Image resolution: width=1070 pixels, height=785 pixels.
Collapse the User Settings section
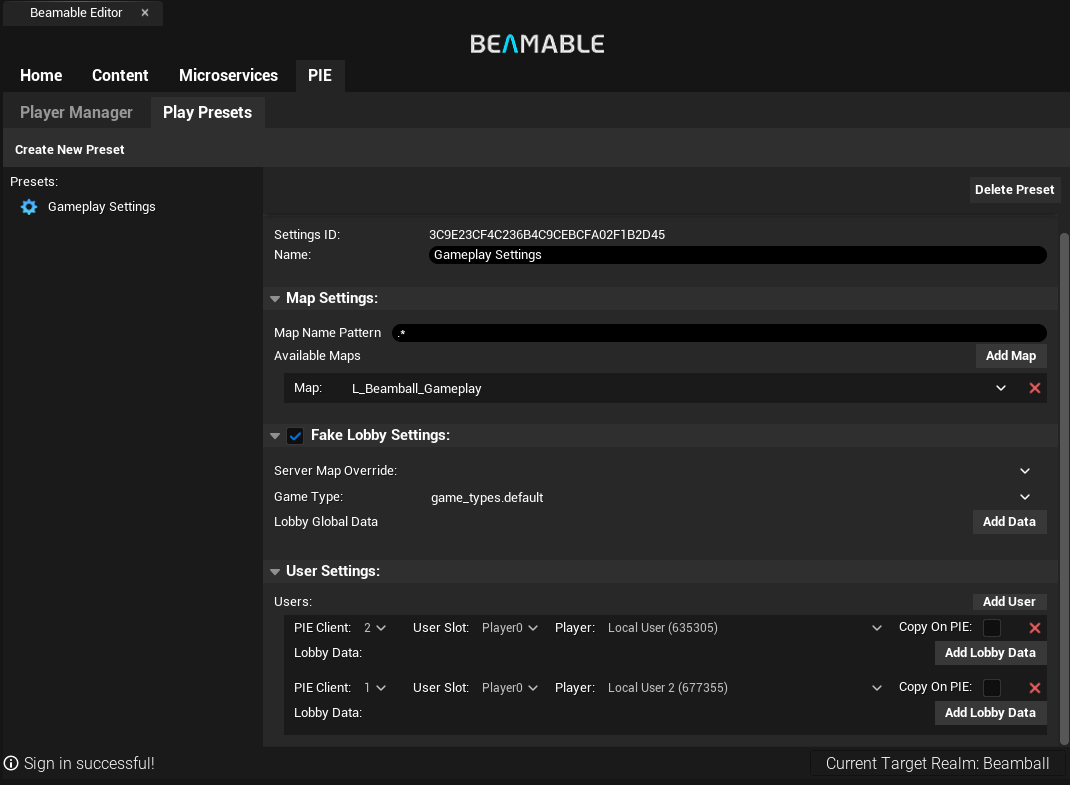[275, 572]
